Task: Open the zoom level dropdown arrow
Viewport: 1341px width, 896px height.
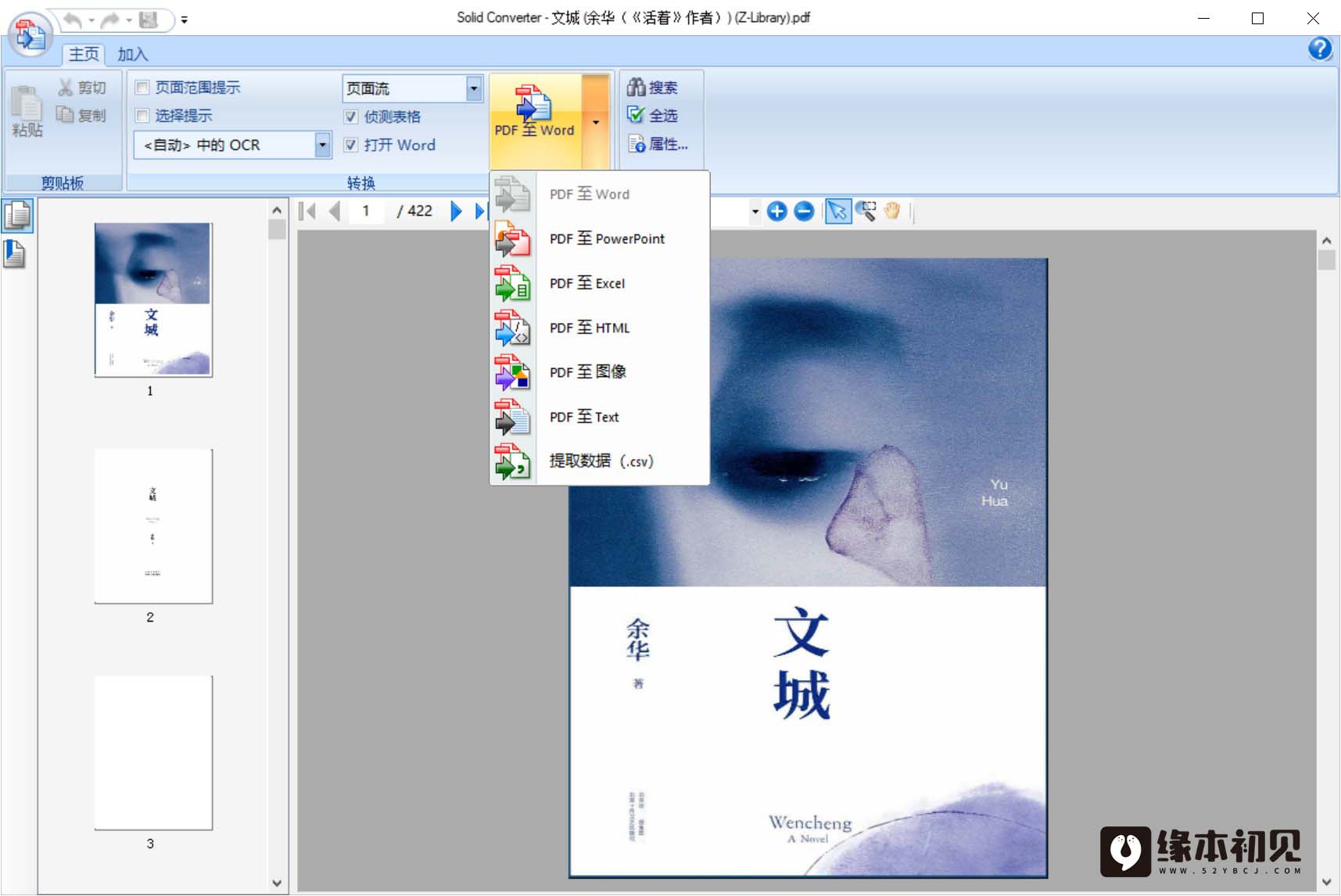Action: click(755, 212)
